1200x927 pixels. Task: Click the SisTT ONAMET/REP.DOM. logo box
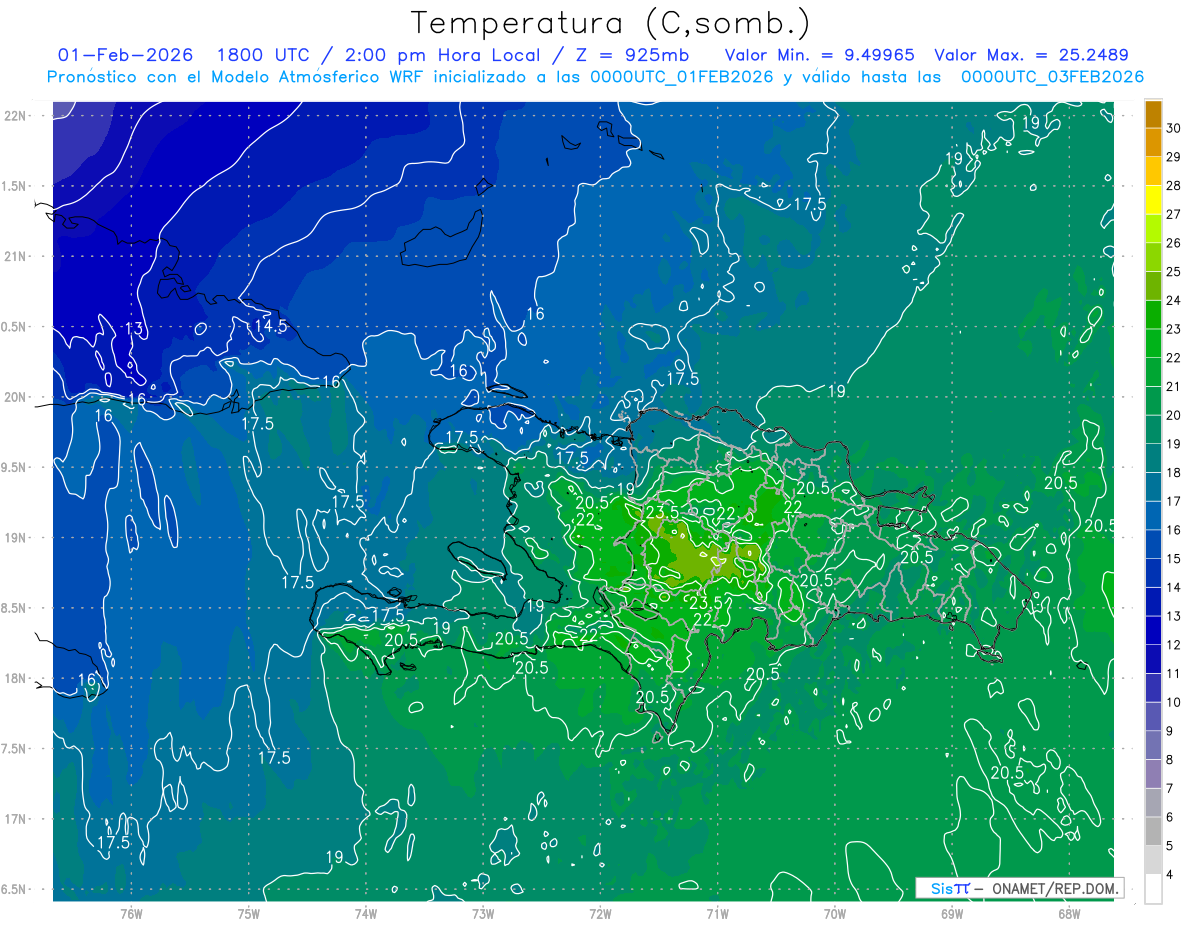(x=1019, y=888)
